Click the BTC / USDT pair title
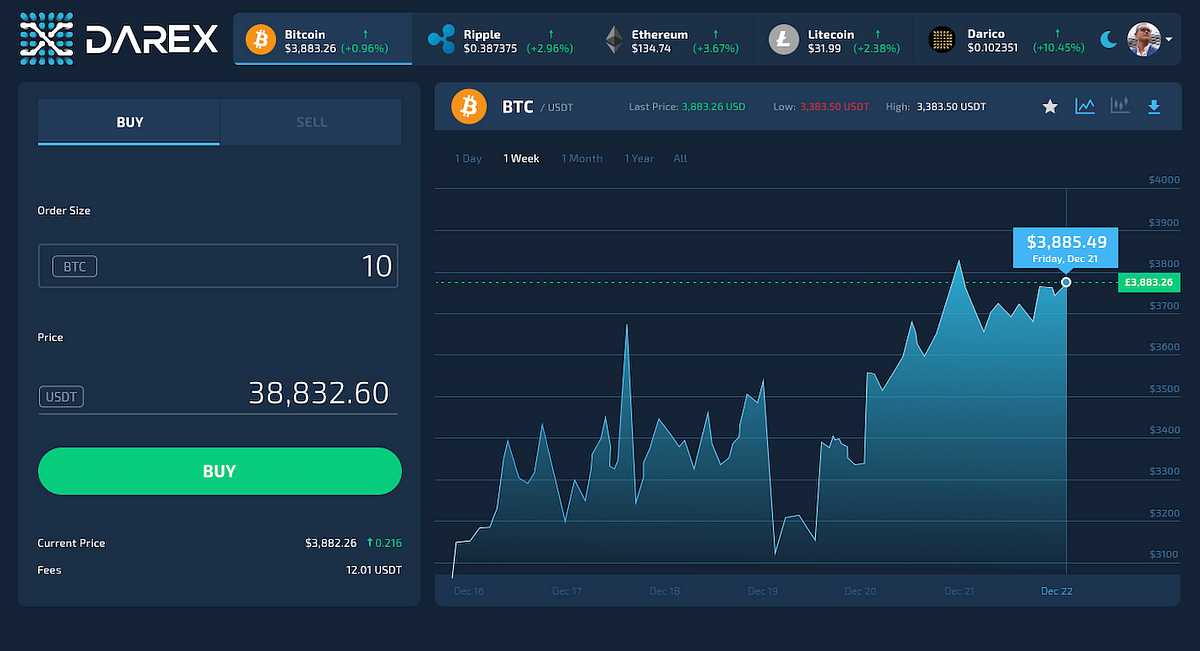1200x651 pixels. 537,106
